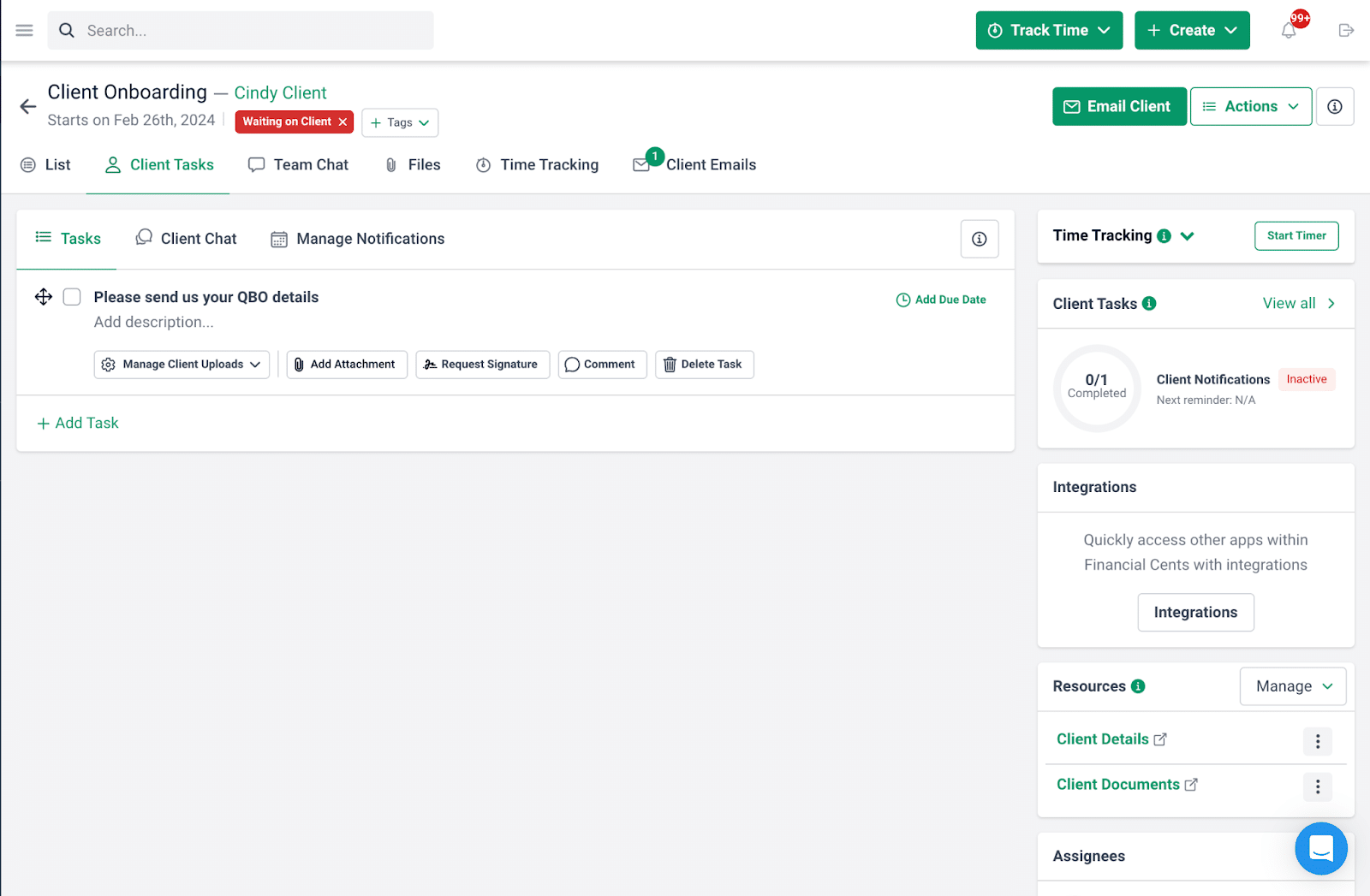Expand Manage Client Uploads dropdown
This screenshot has width=1370, height=896.
tap(182, 365)
